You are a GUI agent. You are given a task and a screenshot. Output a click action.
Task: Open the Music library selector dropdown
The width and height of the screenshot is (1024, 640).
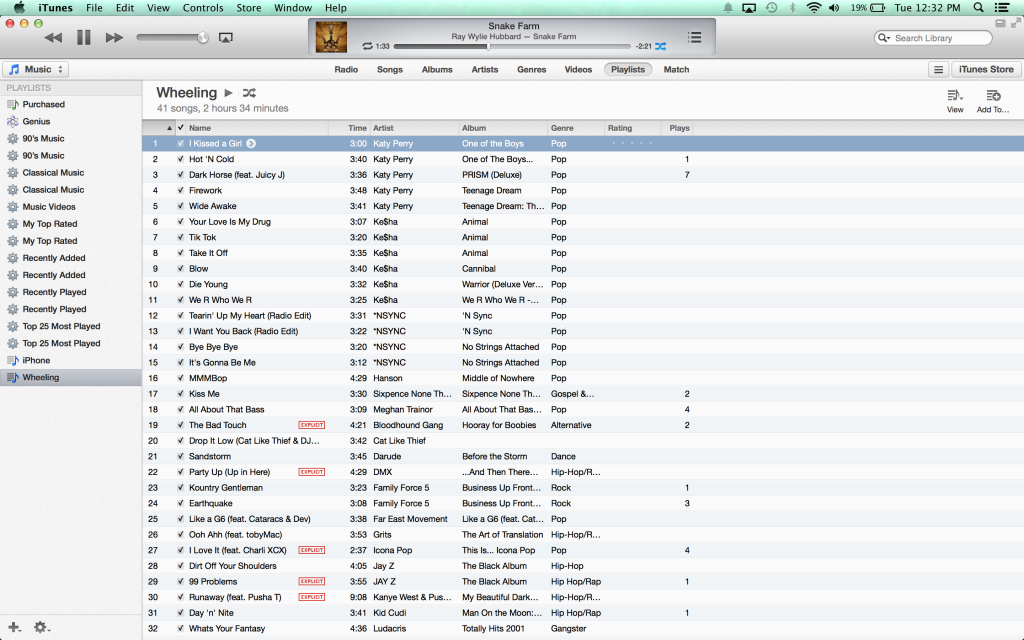click(x=36, y=69)
